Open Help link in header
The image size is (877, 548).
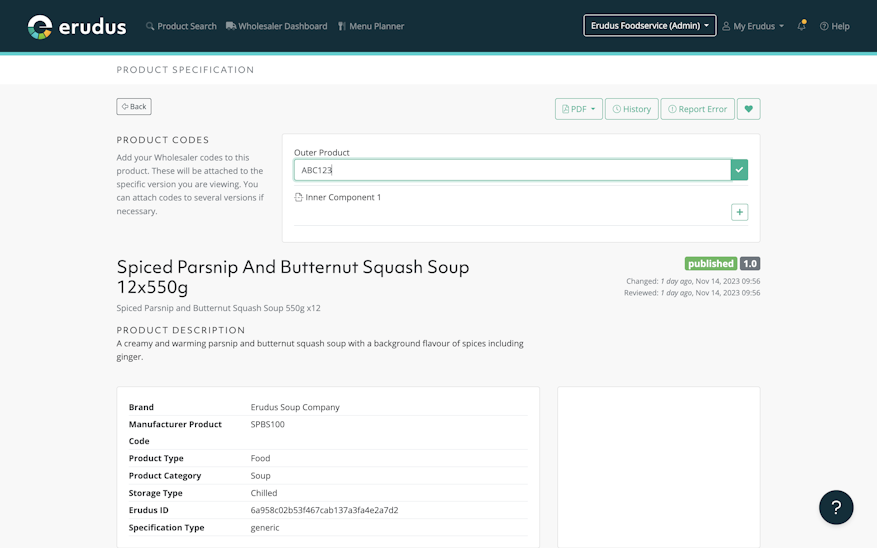tap(834, 26)
